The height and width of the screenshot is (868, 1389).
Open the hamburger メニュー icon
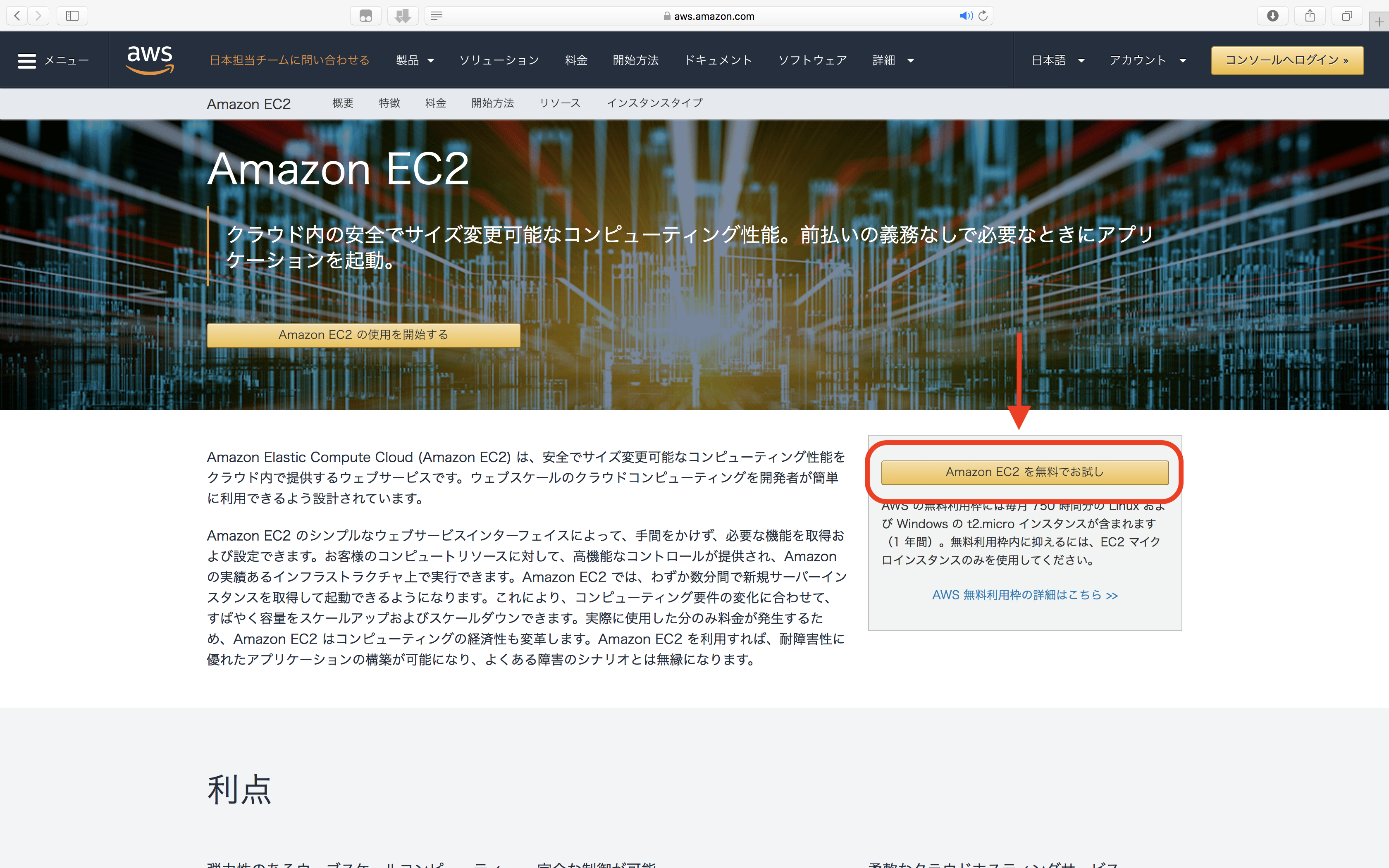point(27,60)
